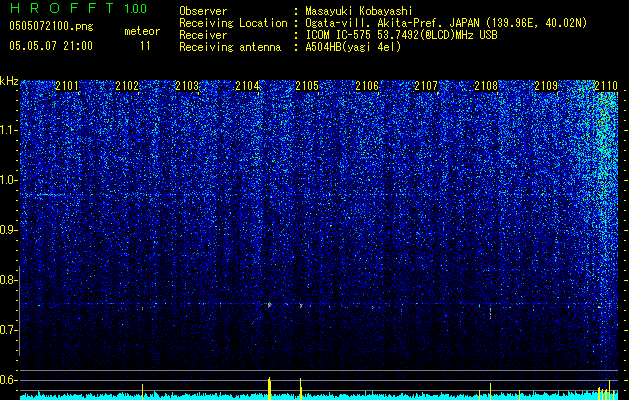Image resolution: width=629 pixels, height=400 pixels.
Task: Click the 1.0 kHz axis label
Action: coord(8,180)
